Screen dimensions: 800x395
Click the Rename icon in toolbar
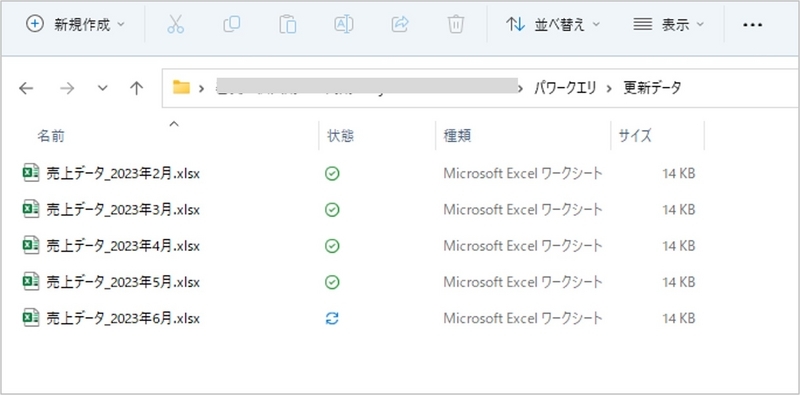(x=344, y=24)
